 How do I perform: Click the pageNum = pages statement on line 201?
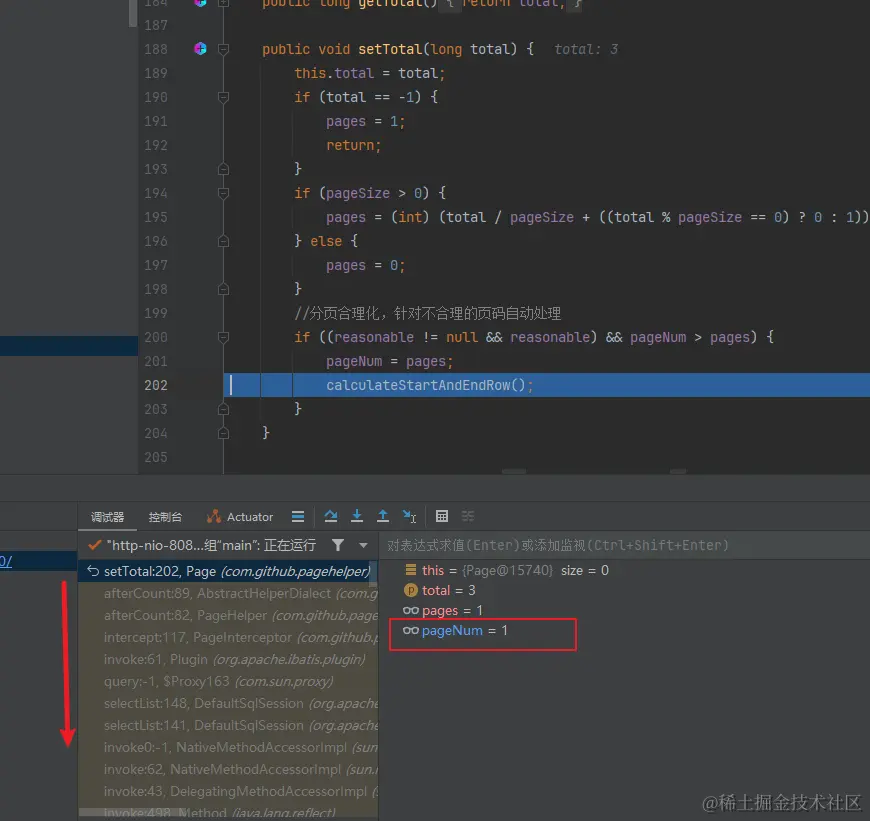point(390,361)
